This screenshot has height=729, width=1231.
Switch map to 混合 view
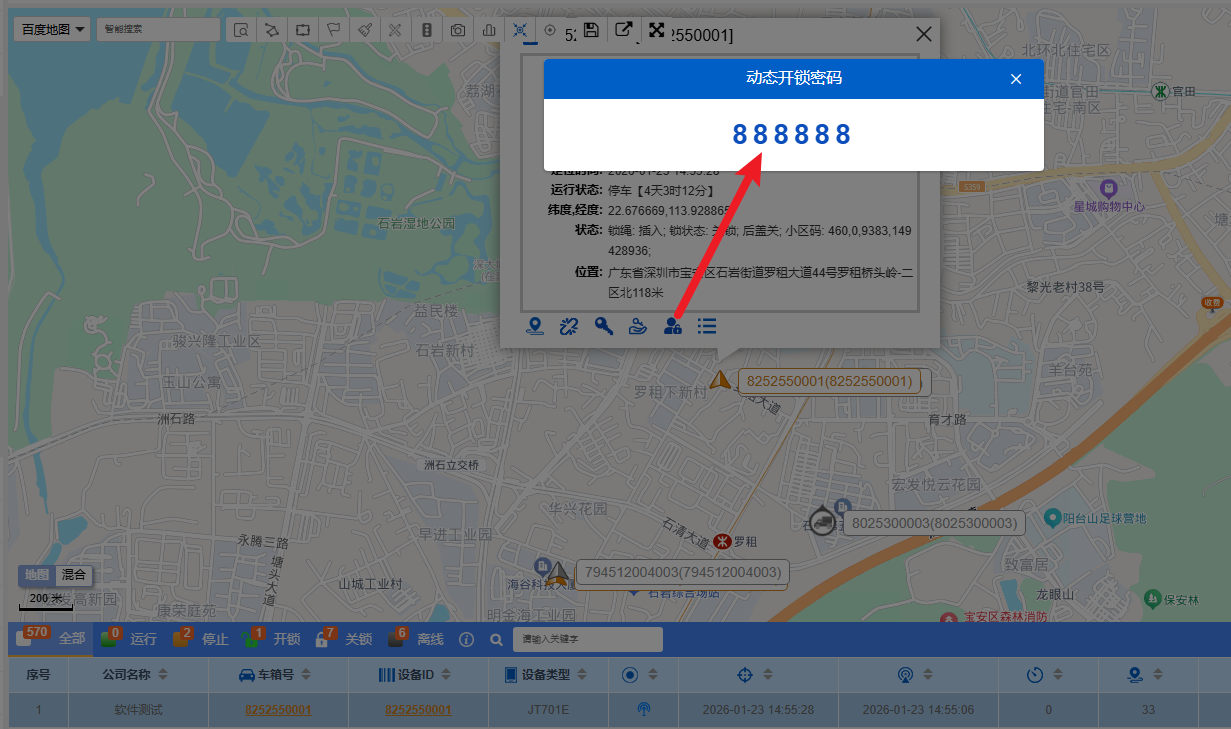74,575
